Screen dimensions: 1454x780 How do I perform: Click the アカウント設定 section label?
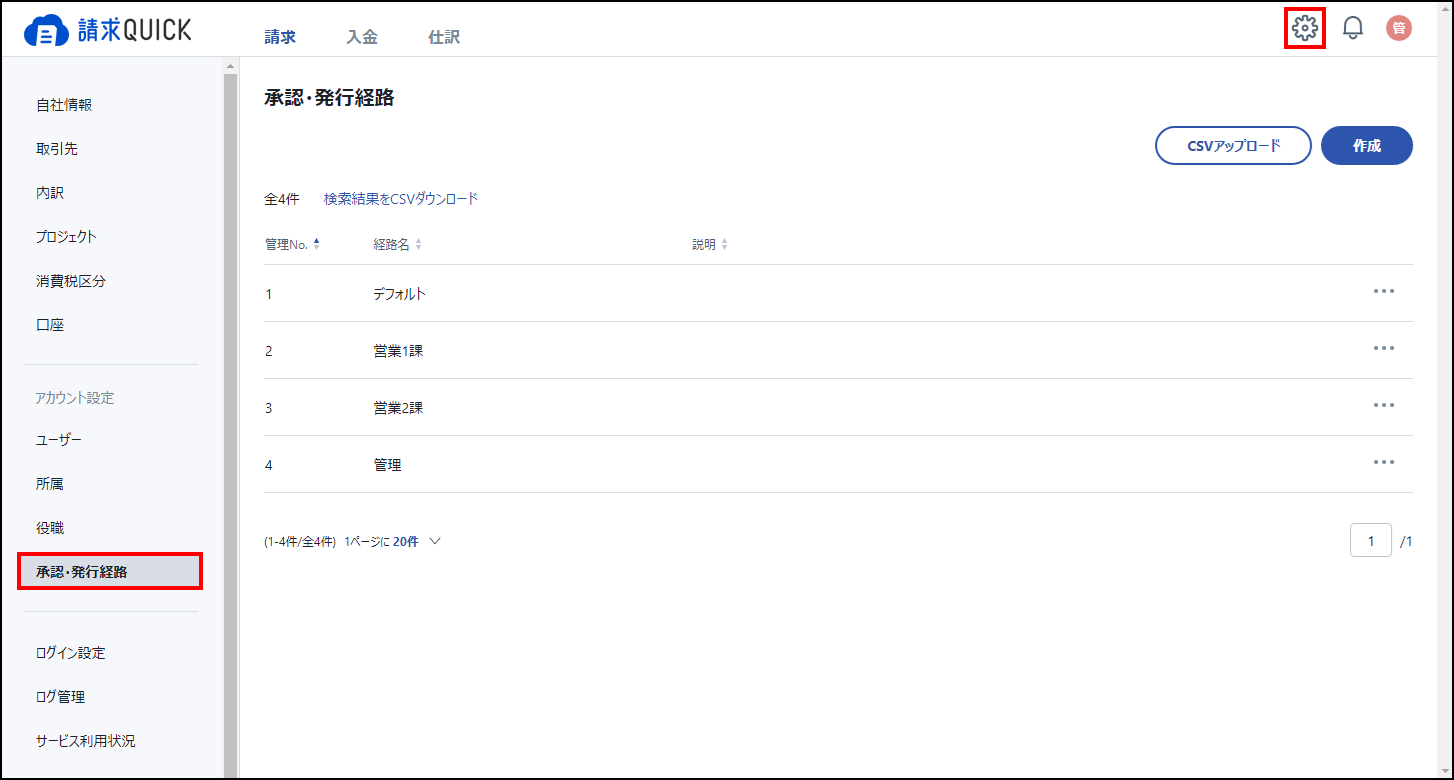[75, 398]
